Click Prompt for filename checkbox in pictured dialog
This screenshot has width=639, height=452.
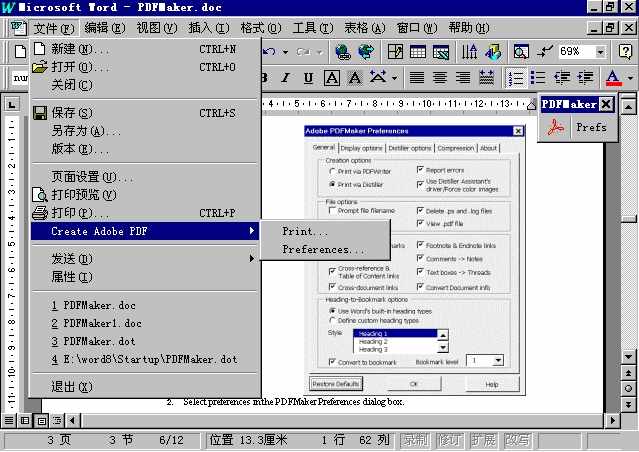pyautogui.click(x=332, y=211)
